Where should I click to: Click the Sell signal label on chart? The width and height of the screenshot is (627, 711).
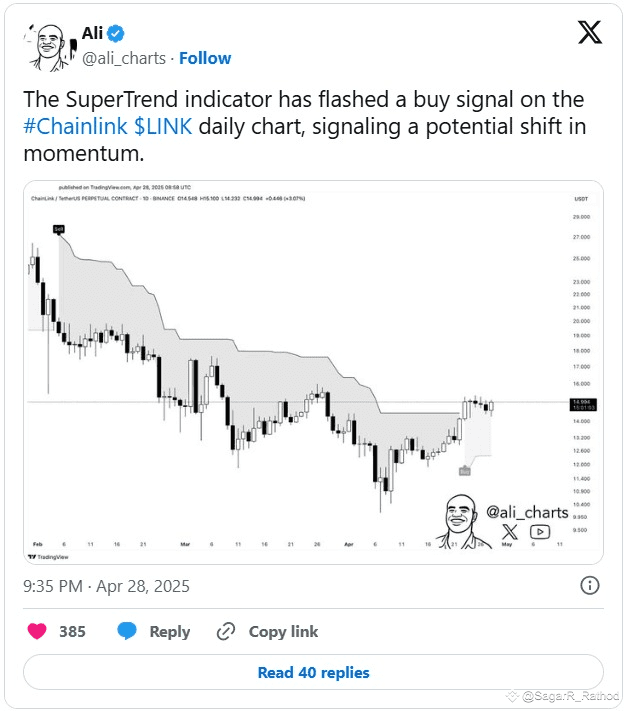click(x=59, y=229)
